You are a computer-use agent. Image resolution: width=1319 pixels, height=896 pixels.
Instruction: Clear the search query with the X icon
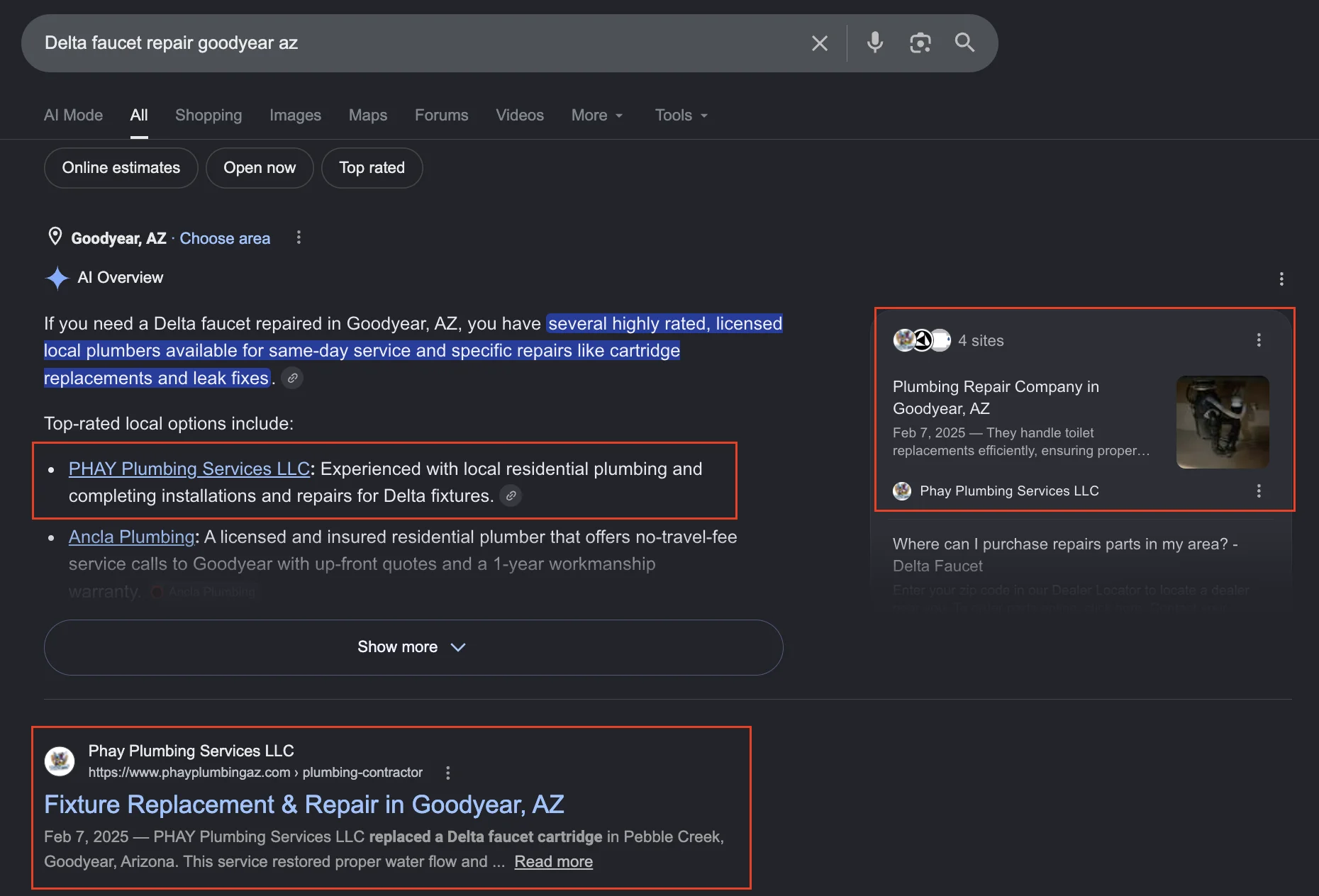[819, 43]
